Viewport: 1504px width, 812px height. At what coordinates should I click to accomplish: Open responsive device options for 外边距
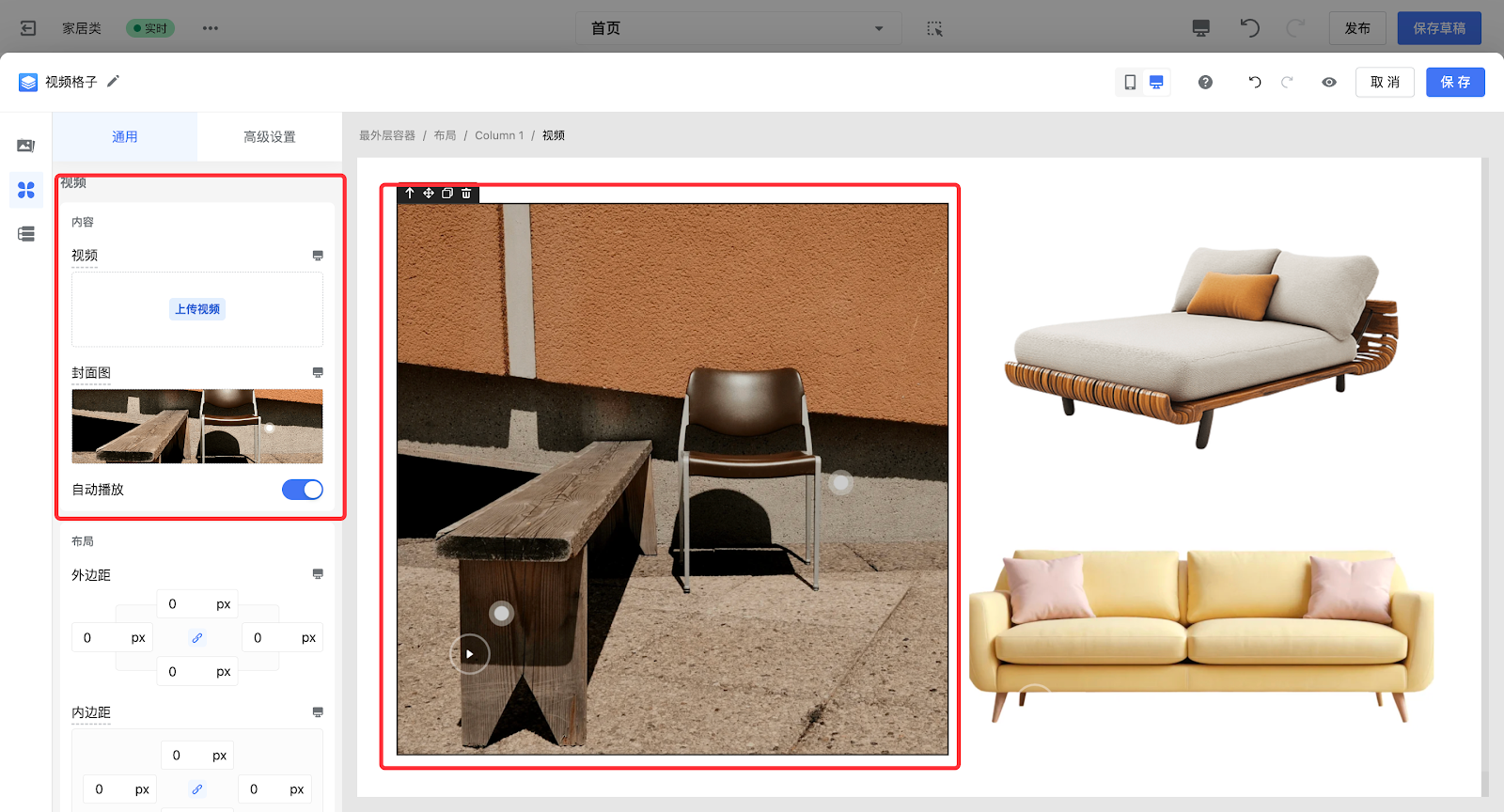[x=318, y=574]
